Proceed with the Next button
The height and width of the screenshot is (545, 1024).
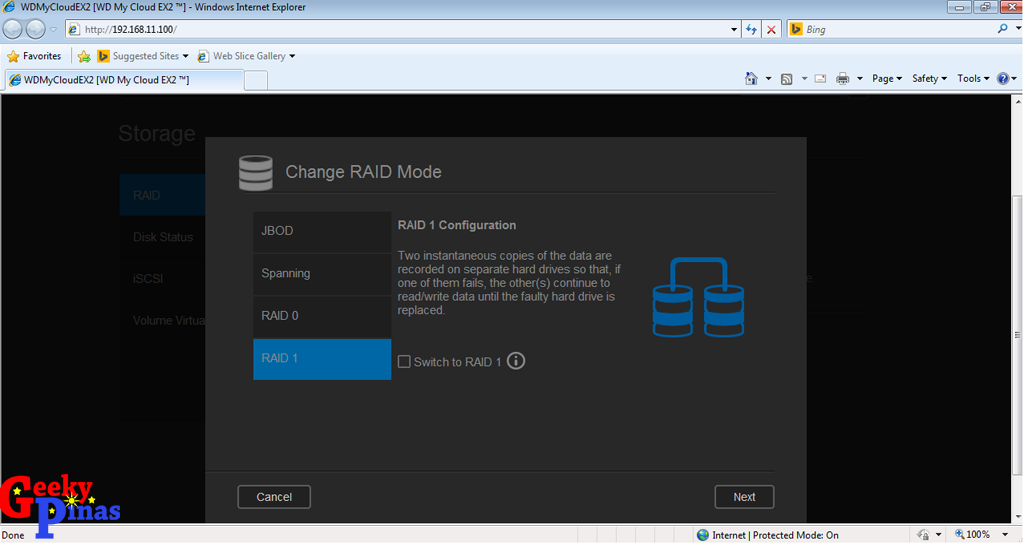[x=744, y=497]
